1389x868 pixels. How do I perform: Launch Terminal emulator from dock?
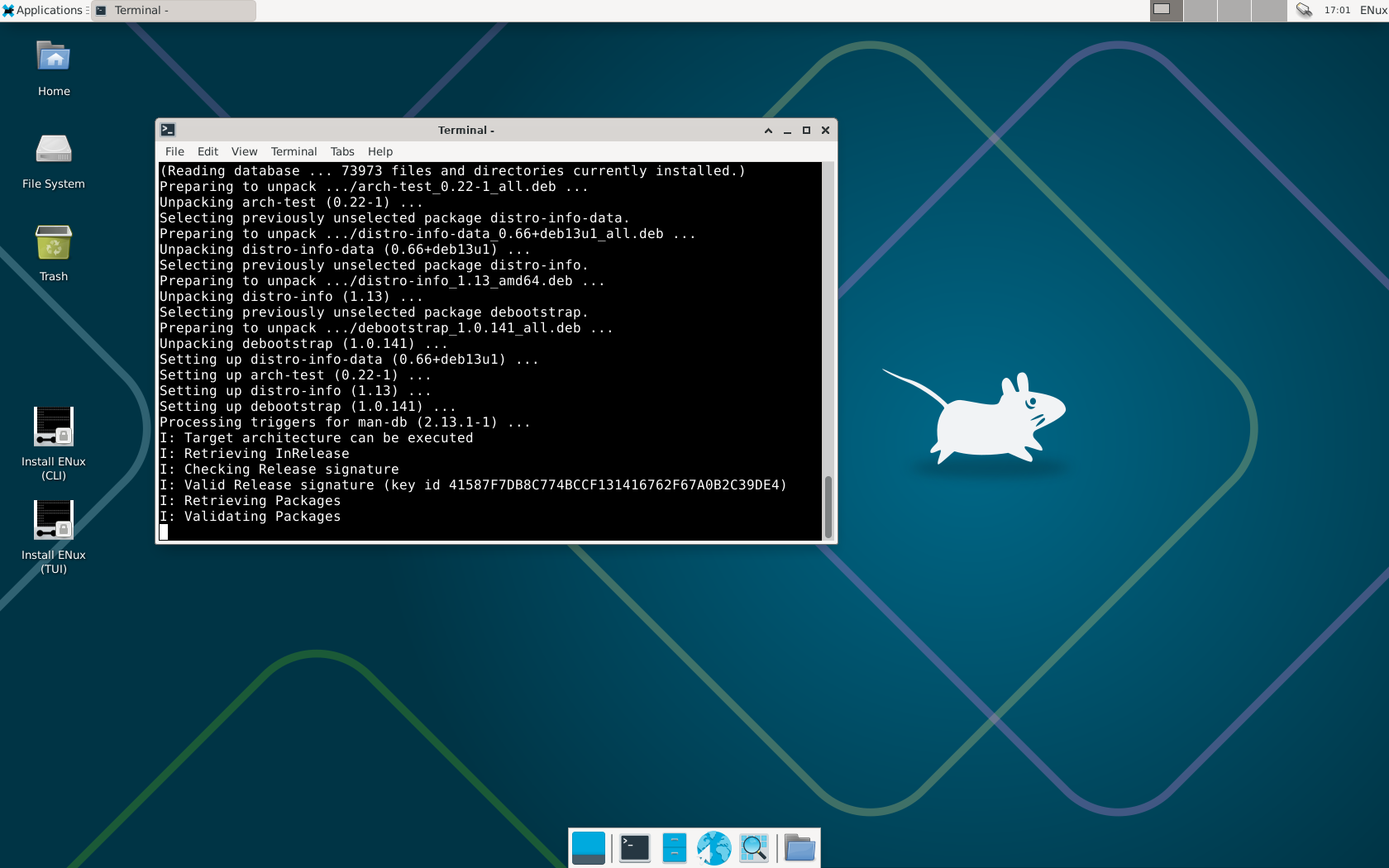634,848
